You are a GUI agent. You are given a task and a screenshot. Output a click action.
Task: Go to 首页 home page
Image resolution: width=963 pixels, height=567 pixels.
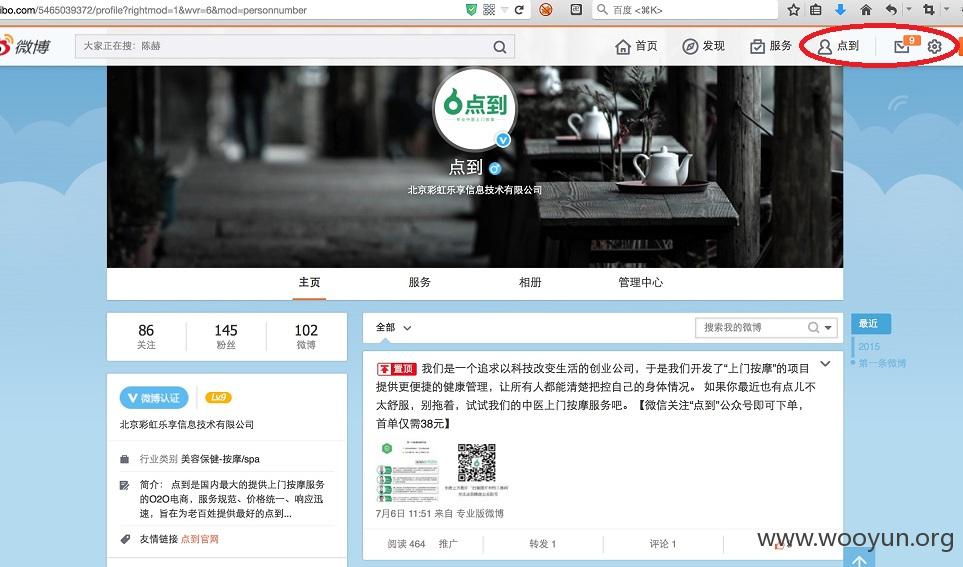pos(636,46)
